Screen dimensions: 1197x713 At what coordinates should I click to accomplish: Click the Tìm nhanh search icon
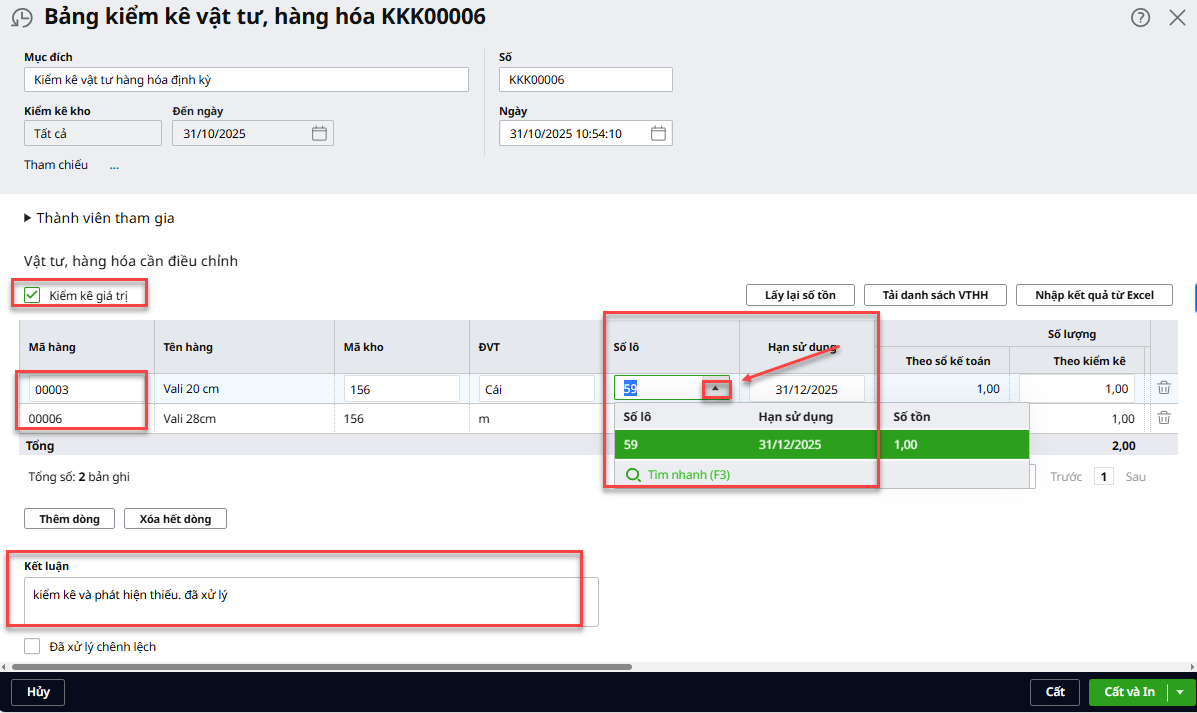click(633, 475)
